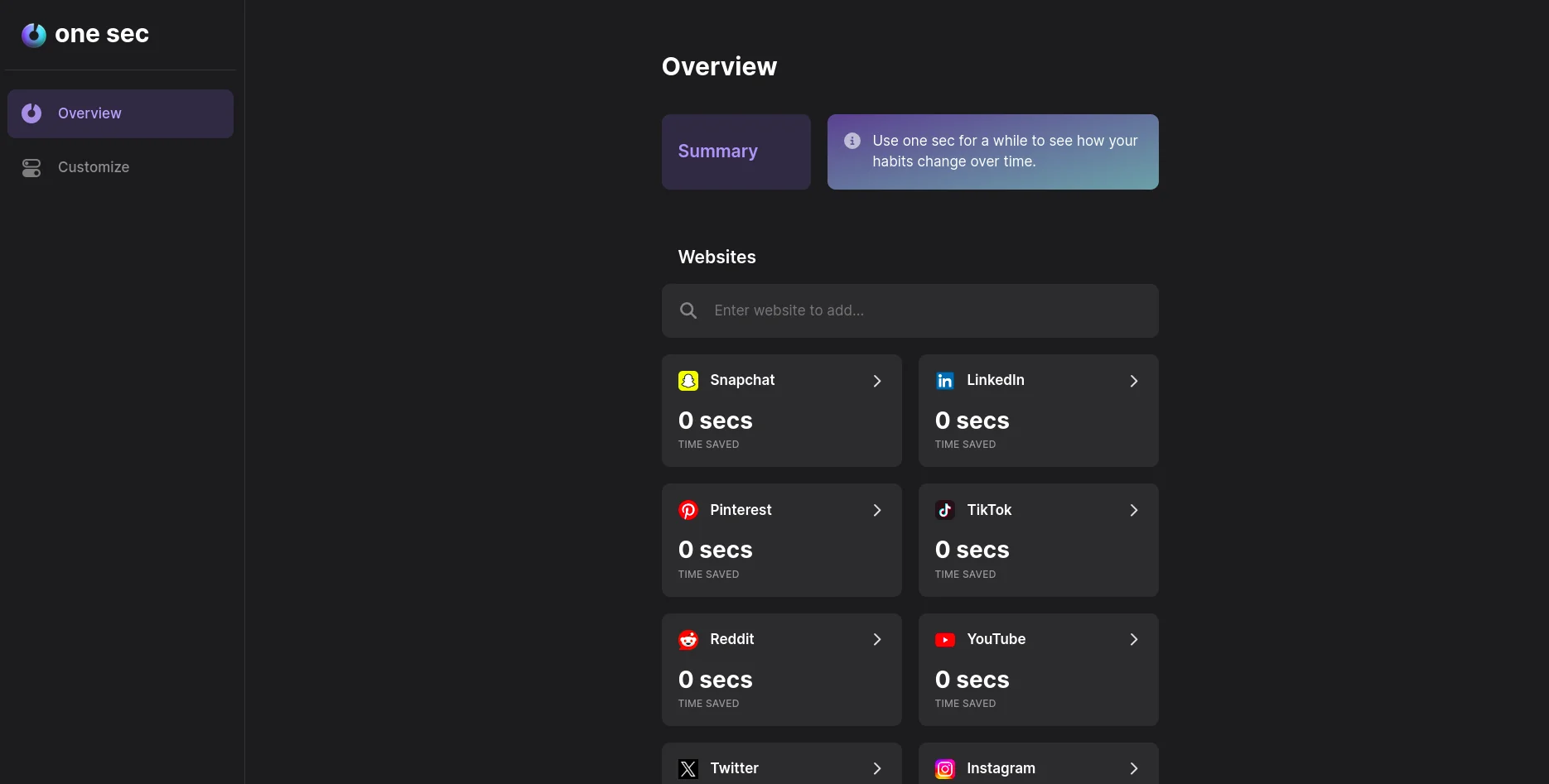The width and height of the screenshot is (1549, 784).
Task: Click TikTok's "0 secs" value
Action: pos(972,550)
